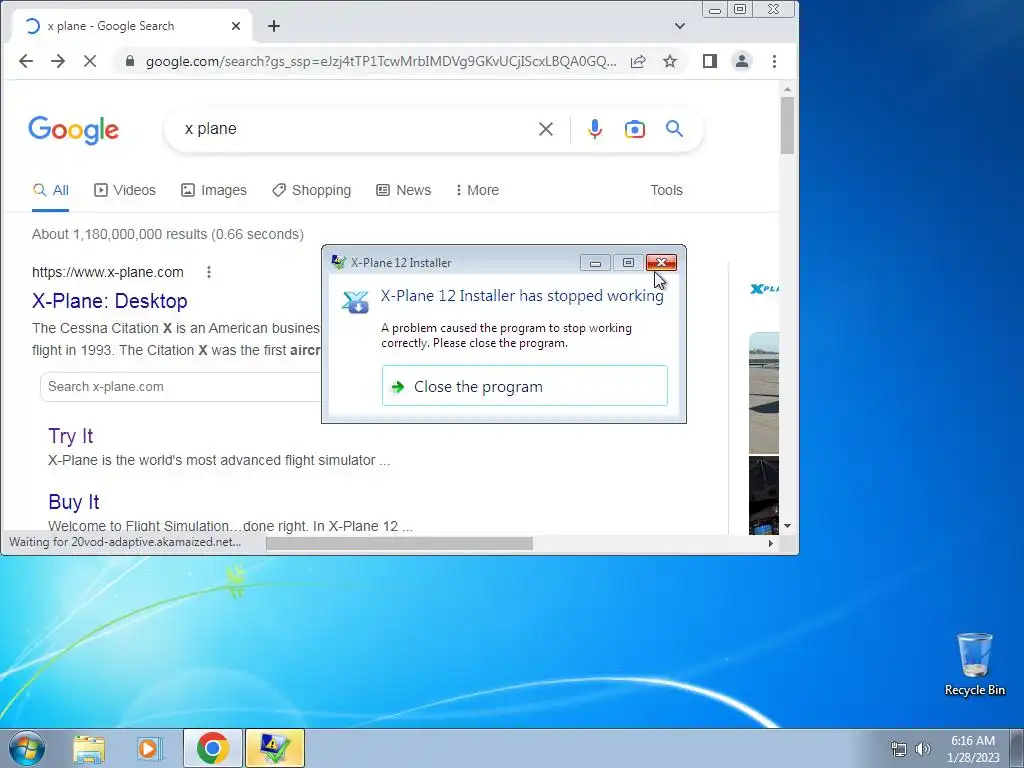1024x768 pixels.
Task: Open Chrome side panel icon
Action: point(710,61)
